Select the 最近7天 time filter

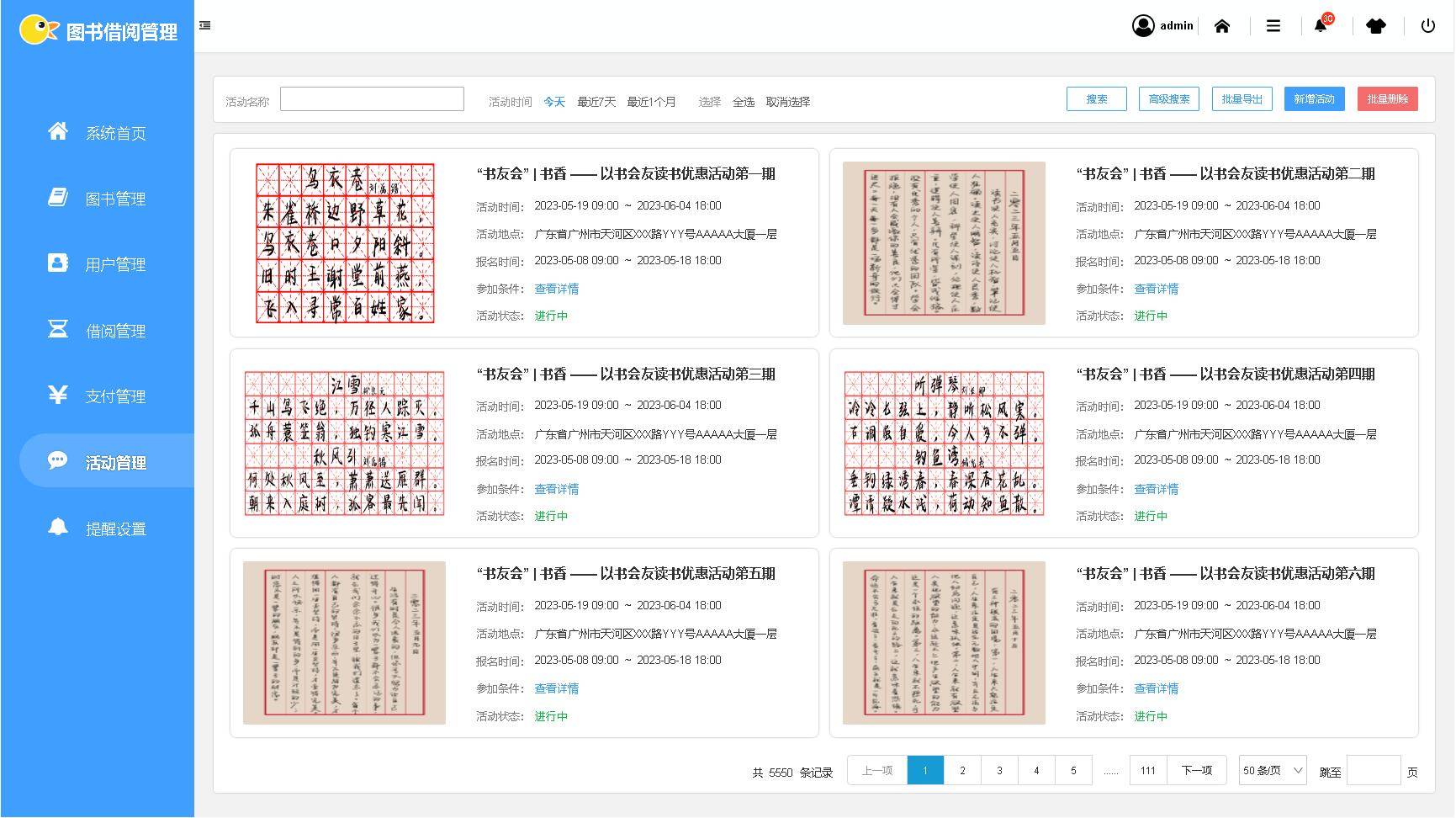coord(596,102)
